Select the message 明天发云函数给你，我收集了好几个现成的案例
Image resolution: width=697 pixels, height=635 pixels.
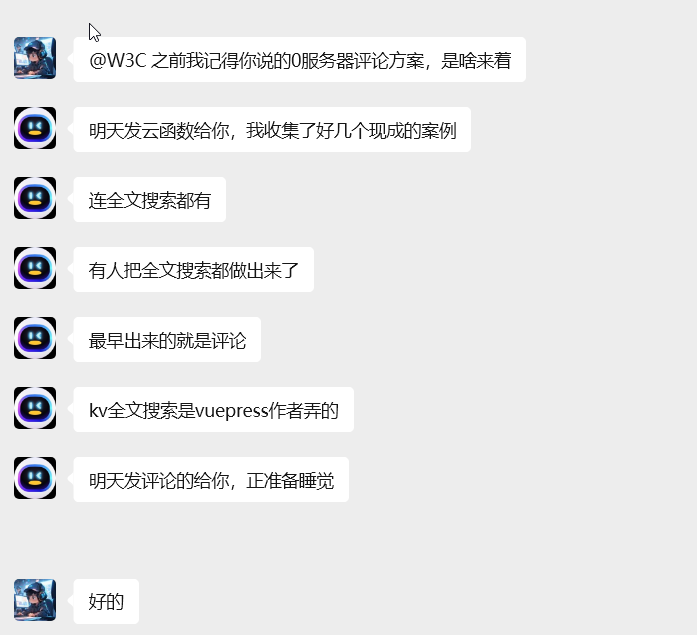pos(272,130)
